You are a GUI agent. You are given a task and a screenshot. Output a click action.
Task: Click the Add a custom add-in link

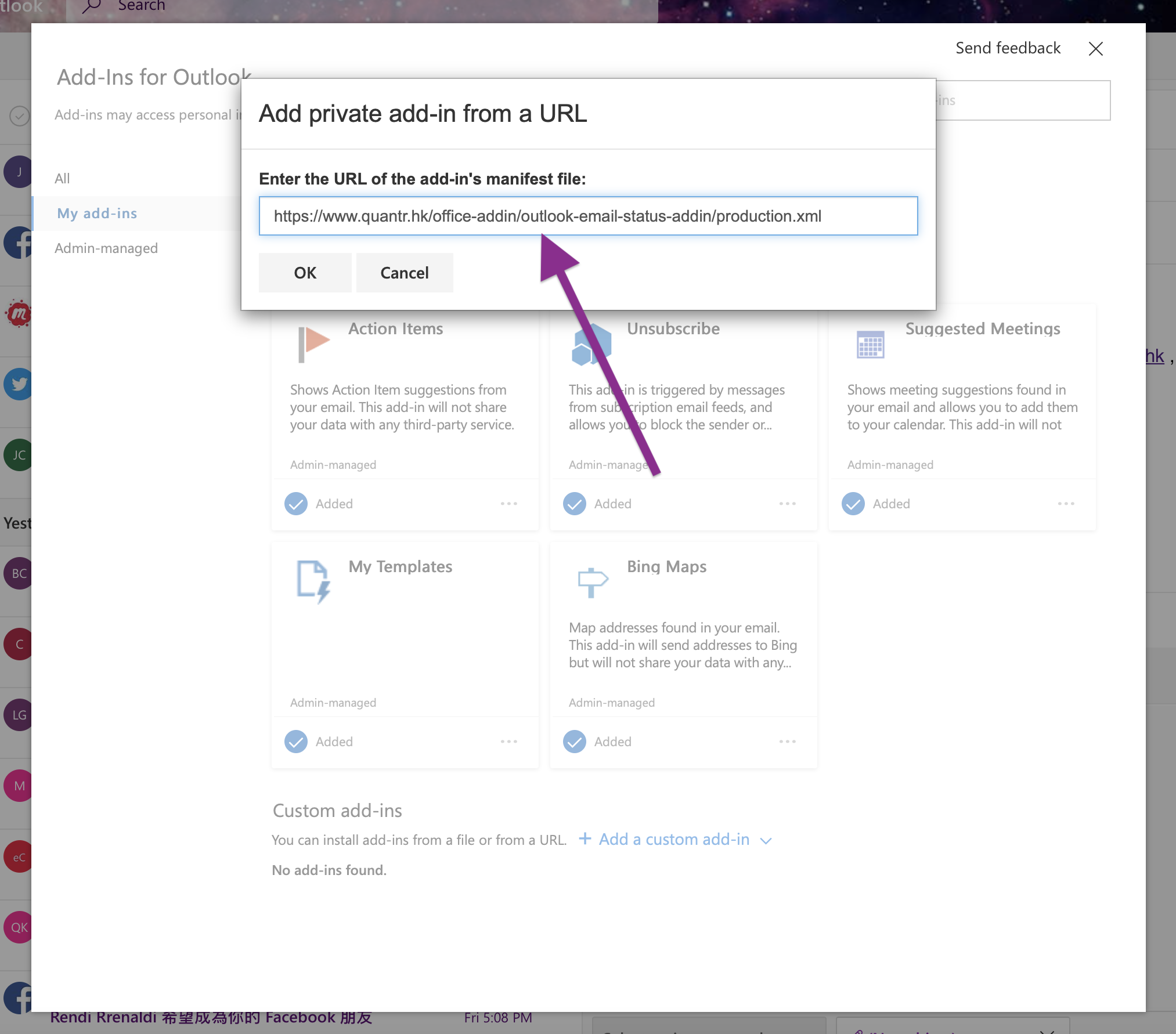674,840
